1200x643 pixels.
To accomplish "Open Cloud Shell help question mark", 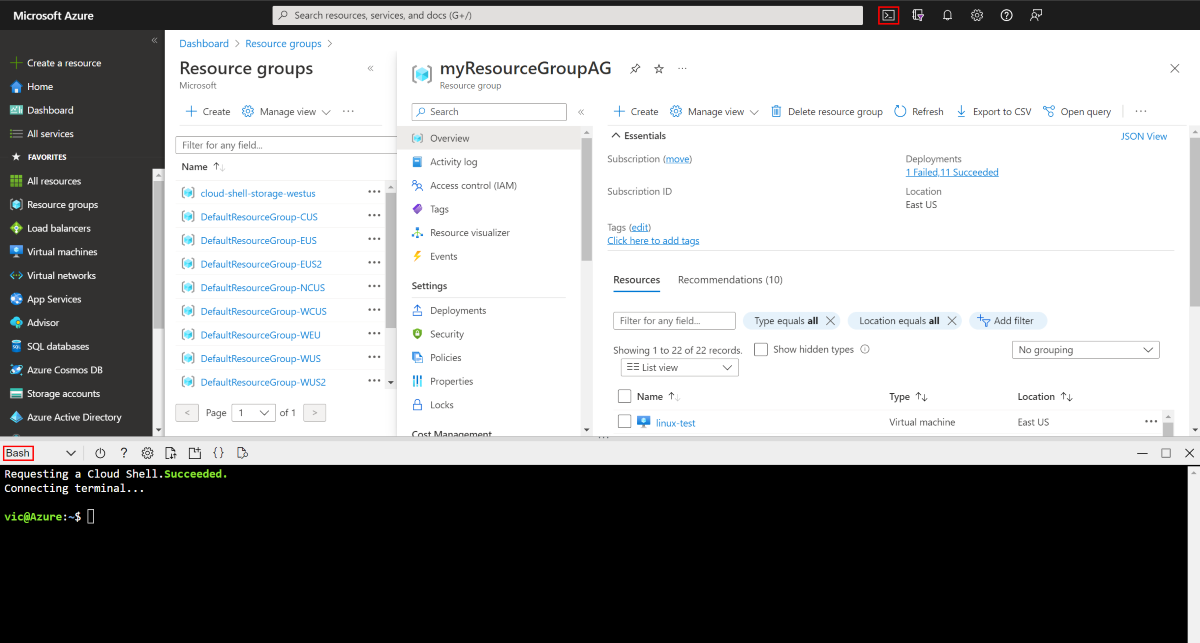I will pos(124,453).
